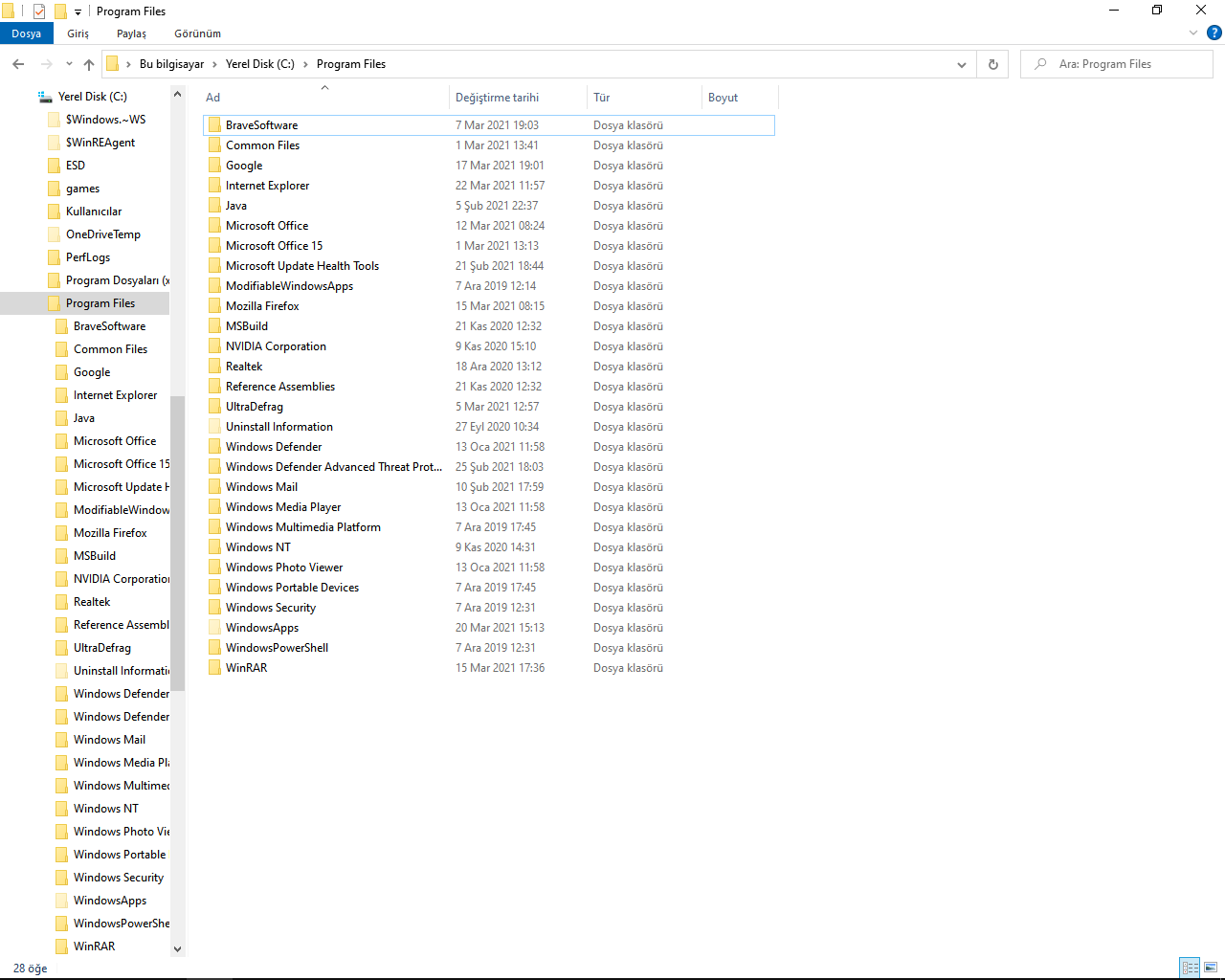Screen dimensions: 1225x980
Task: Open the Dosya tab
Action: pyautogui.click(x=27, y=33)
